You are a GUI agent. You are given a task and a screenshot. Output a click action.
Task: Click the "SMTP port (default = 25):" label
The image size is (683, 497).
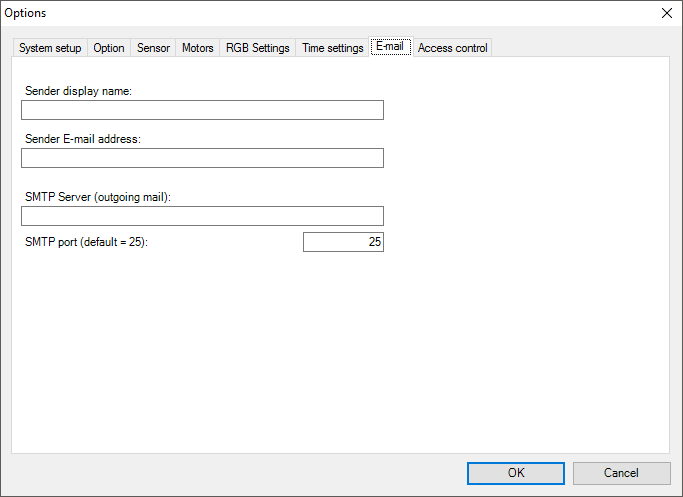click(x=86, y=242)
